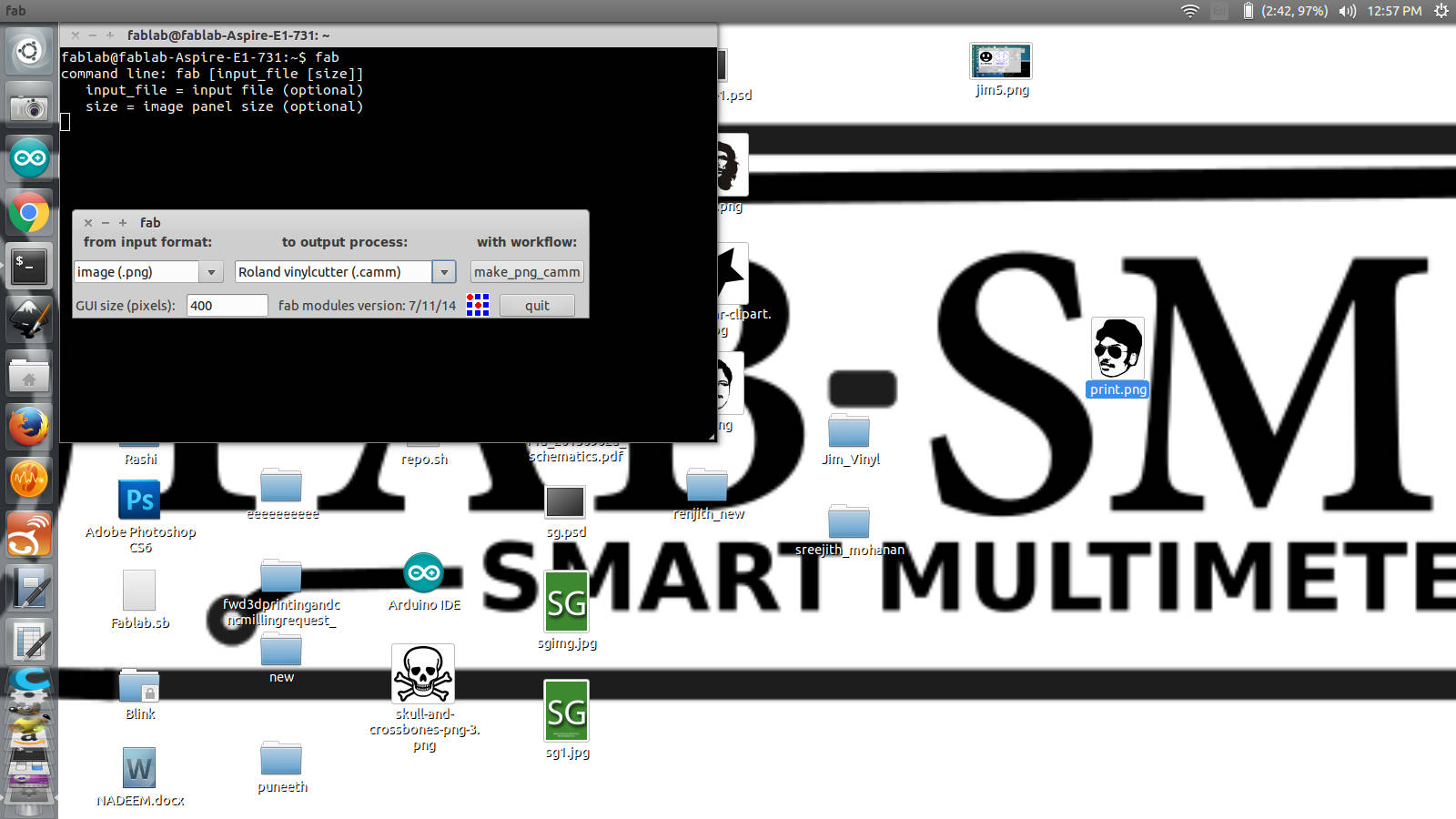Click the Rashi desktop item label
Viewport: 1456px width, 819px height.
pyautogui.click(x=140, y=460)
